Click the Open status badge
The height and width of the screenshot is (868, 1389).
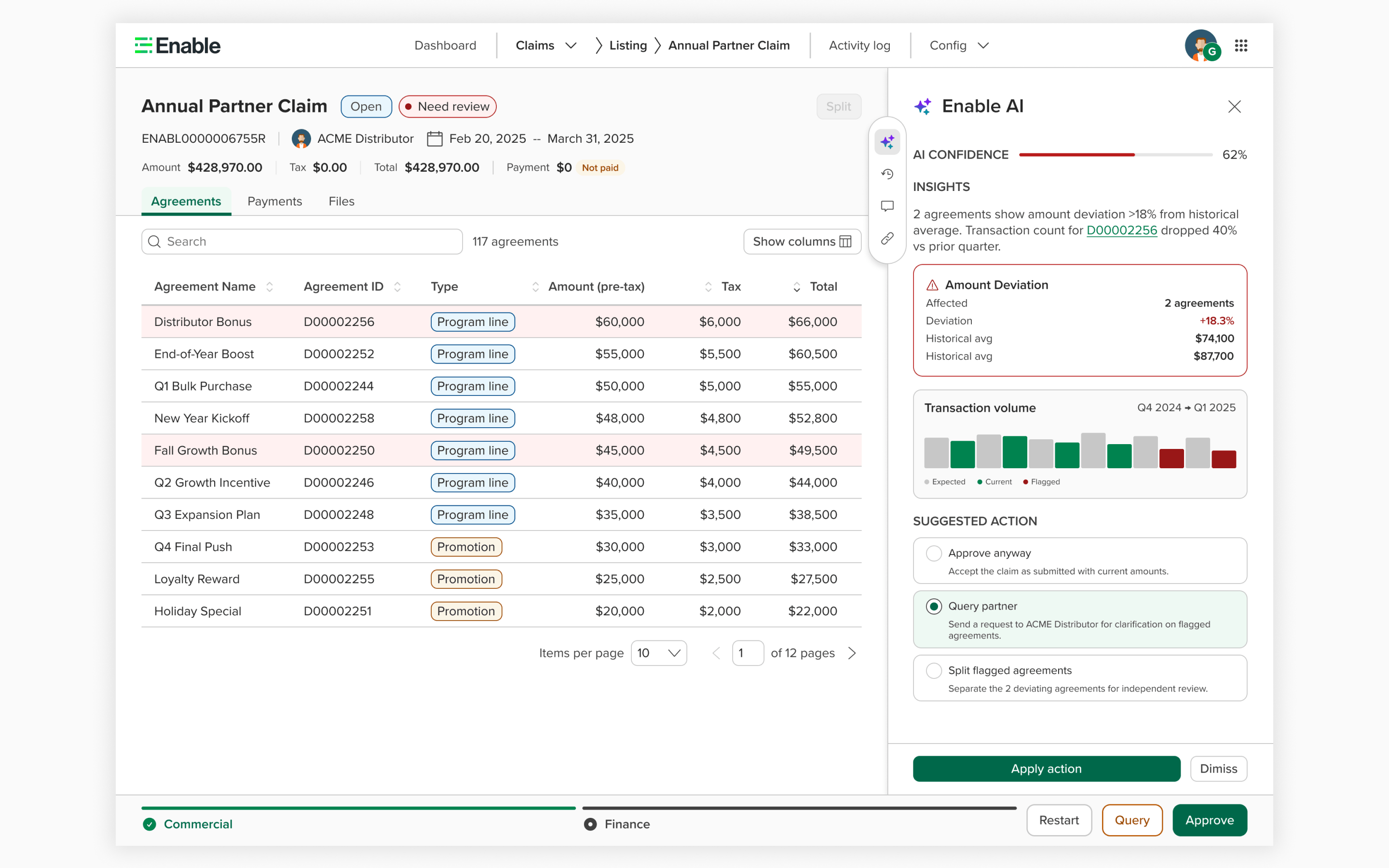[366, 107]
